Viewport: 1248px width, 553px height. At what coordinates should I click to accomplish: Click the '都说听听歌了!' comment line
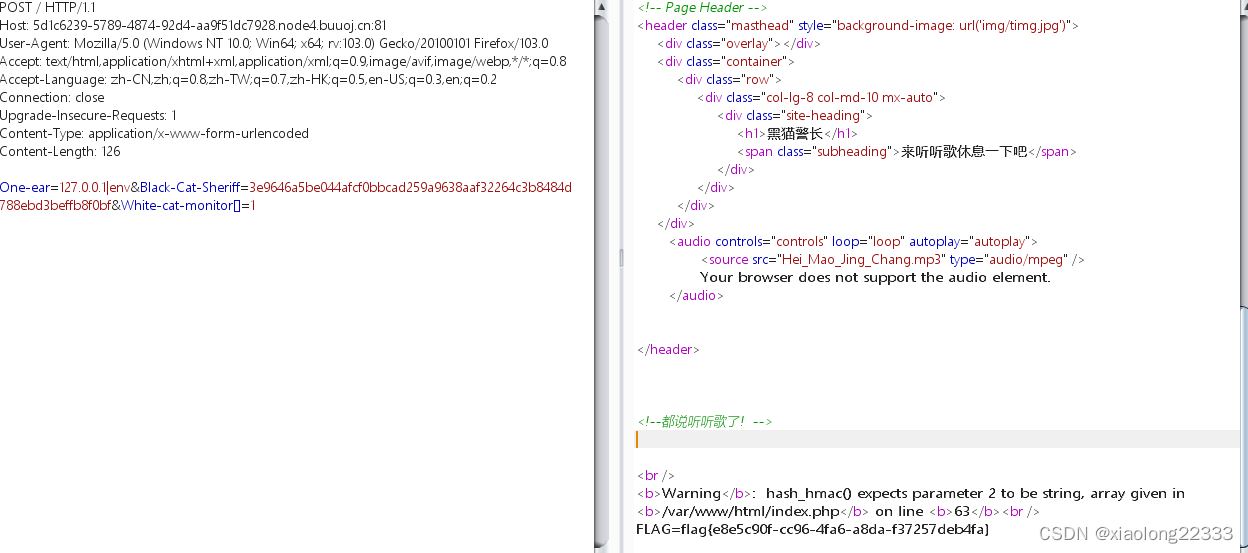705,421
